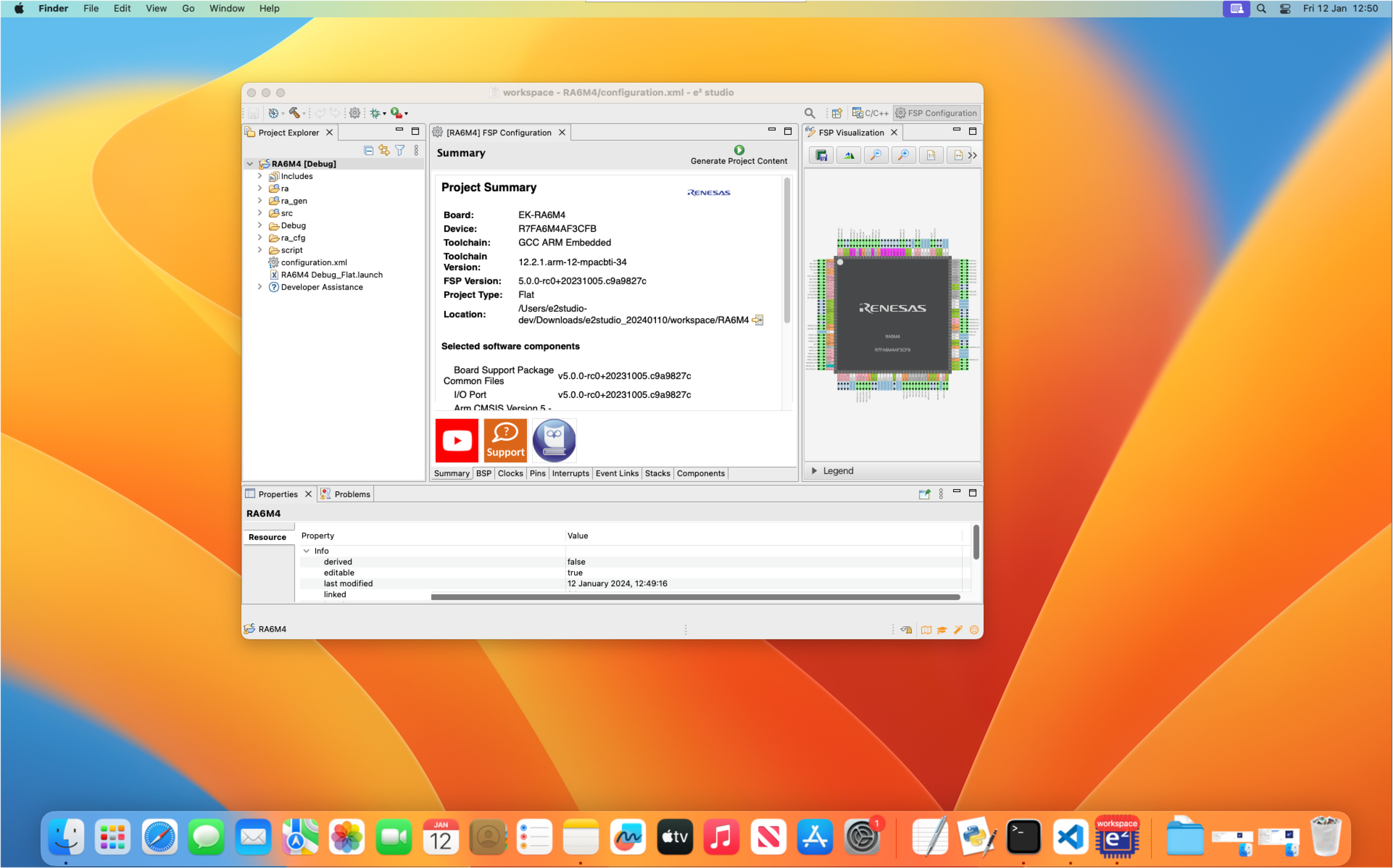Switch to the Pins tab

click(538, 473)
